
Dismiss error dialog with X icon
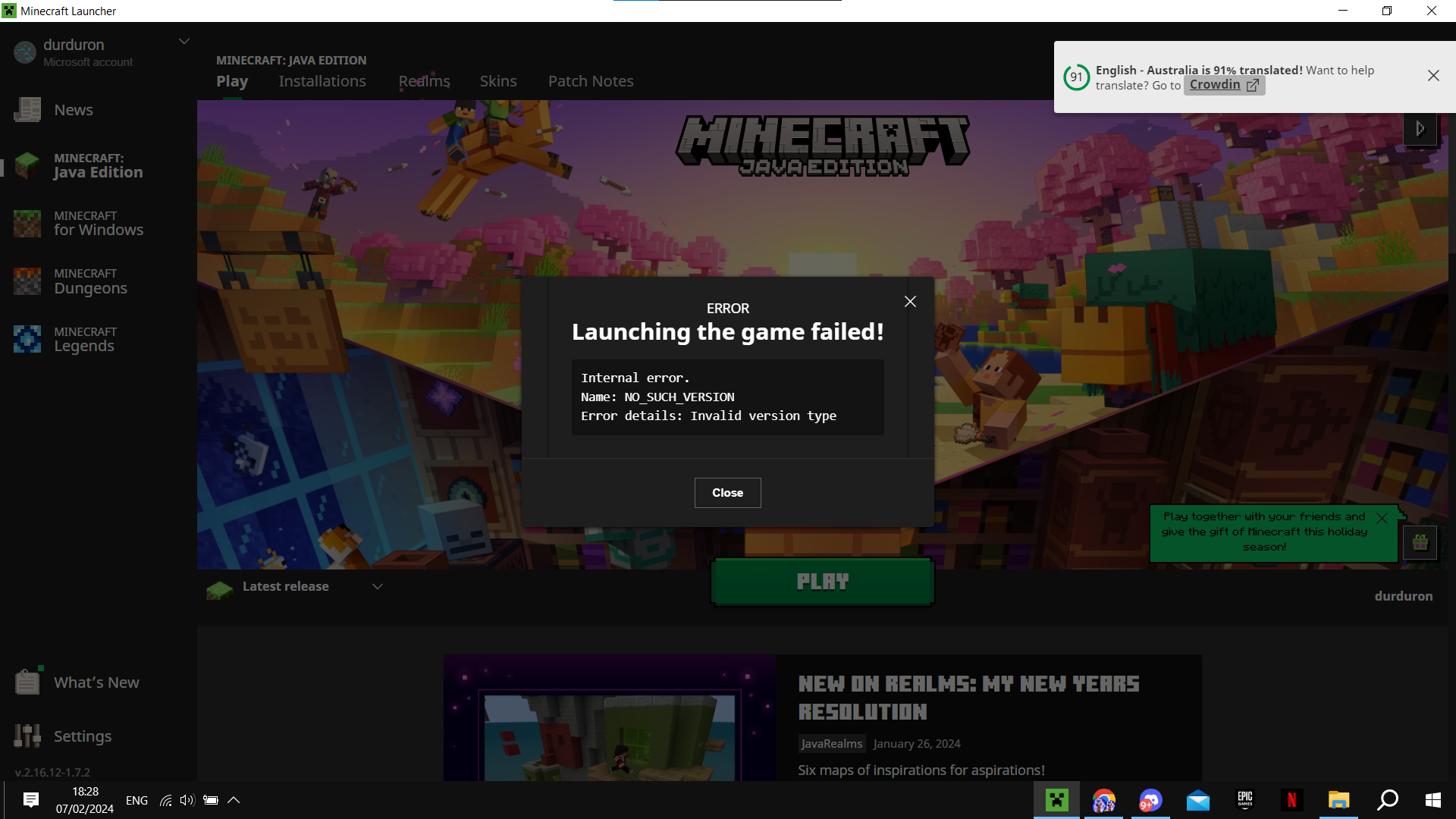910,302
